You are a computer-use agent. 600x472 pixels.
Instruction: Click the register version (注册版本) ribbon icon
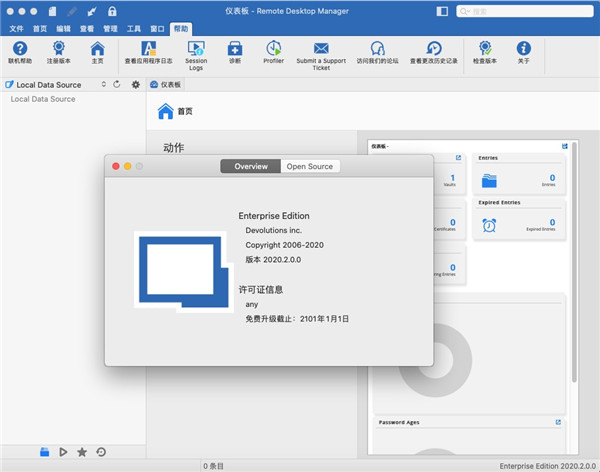pos(59,52)
